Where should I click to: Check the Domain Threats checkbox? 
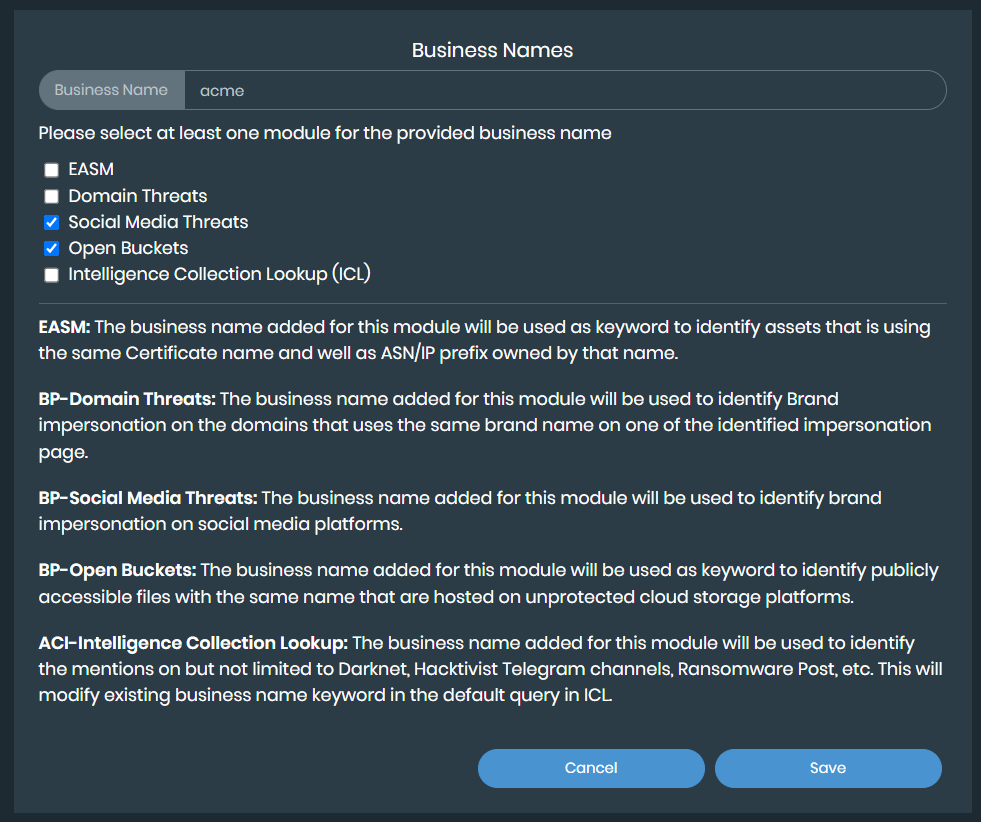[51, 196]
